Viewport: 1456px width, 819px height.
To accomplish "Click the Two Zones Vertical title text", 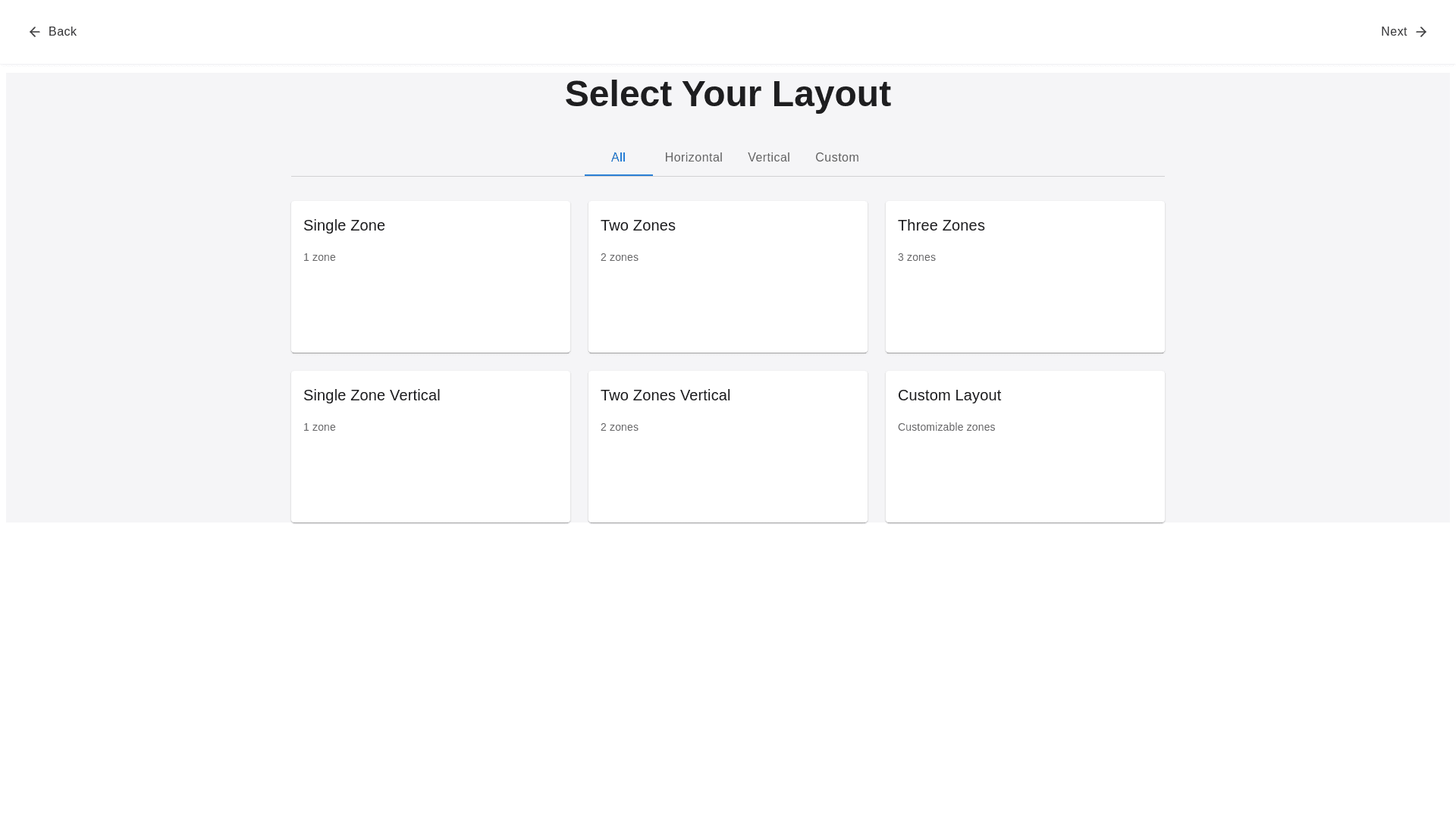I will pos(665,395).
